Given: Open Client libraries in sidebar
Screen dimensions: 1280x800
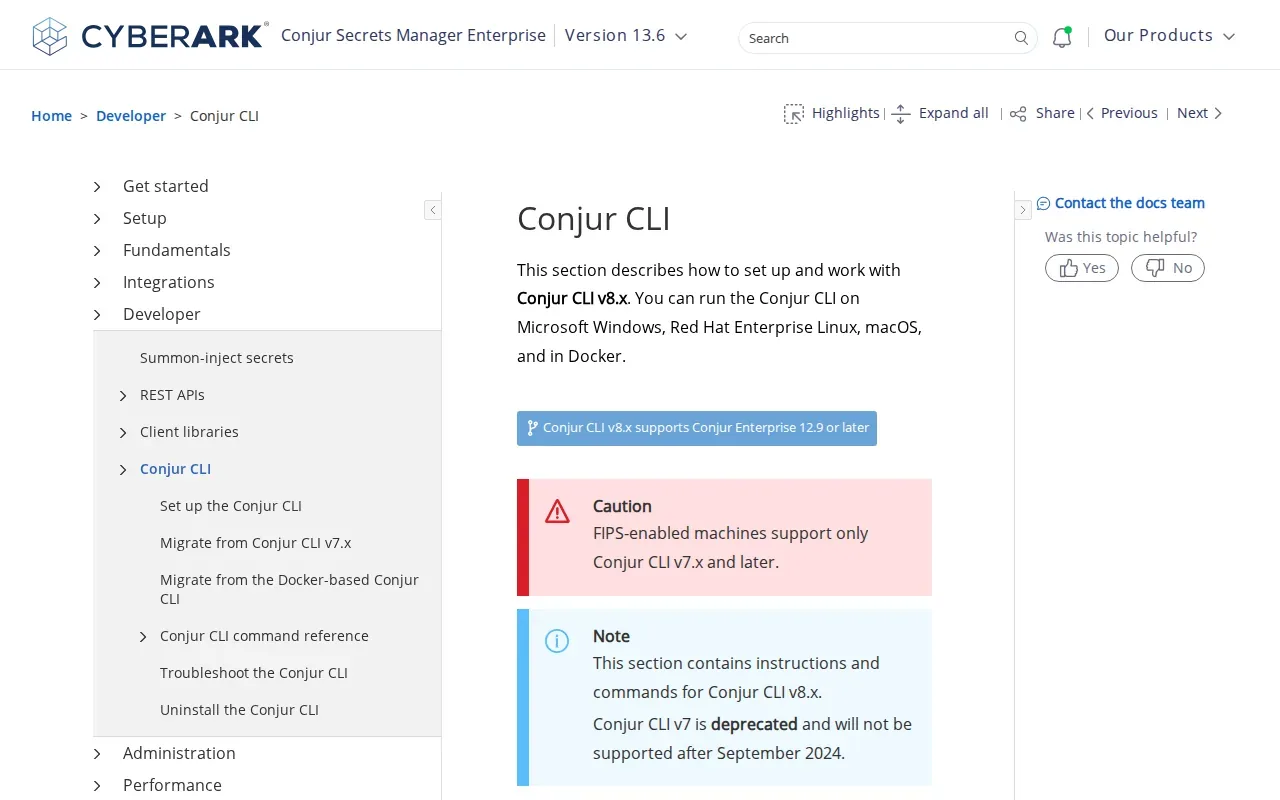Looking at the screenshot, I should pos(189,432).
